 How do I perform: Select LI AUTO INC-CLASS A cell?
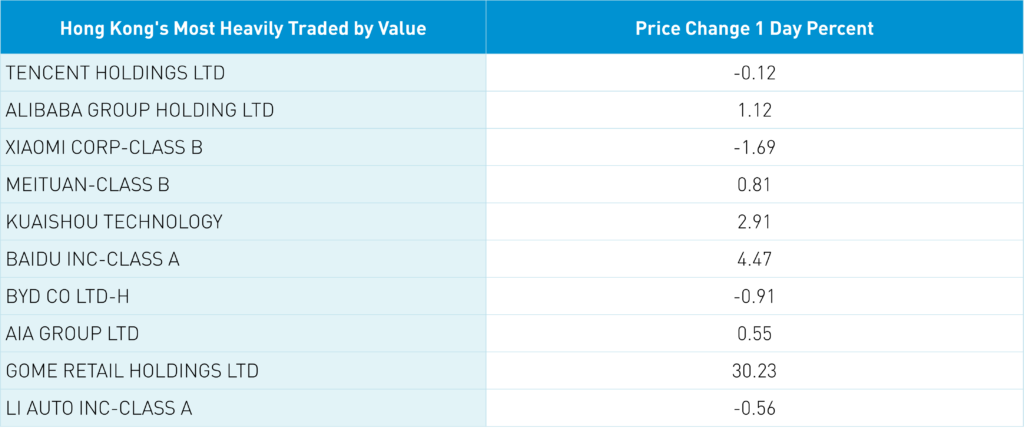tap(99, 408)
